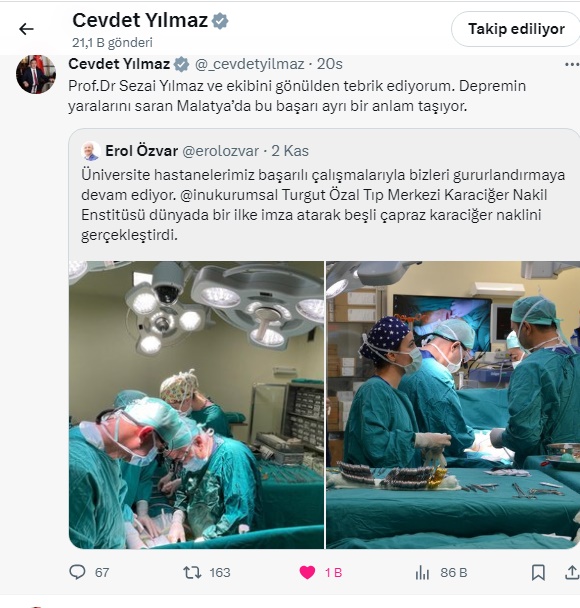
Task: Share the post with the upload icon
Action: tap(572, 572)
